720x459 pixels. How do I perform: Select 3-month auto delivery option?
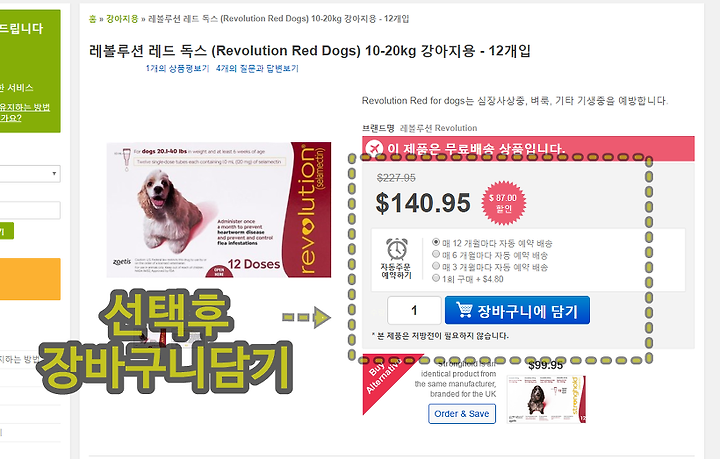pos(436,266)
